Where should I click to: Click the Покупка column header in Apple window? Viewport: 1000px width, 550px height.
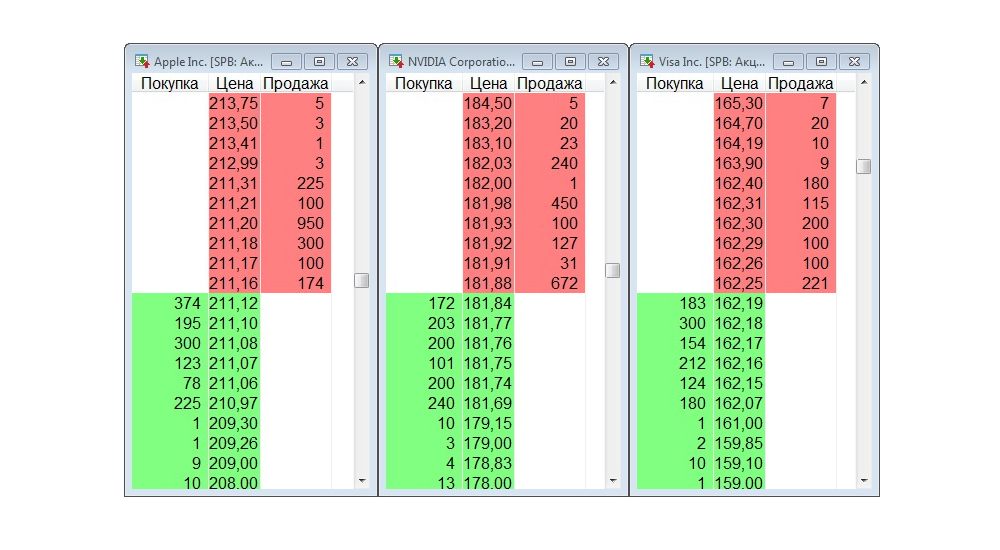(x=169, y=84)
